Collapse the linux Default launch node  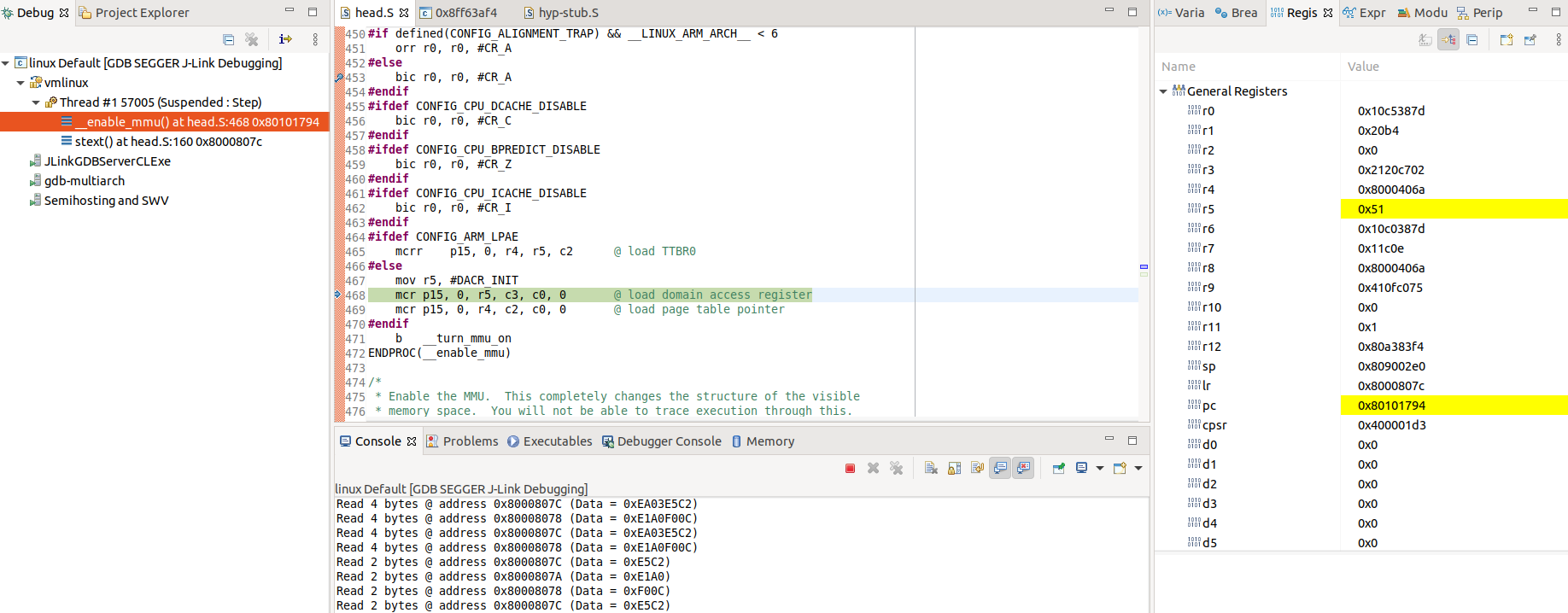pyautogui.click(x=6, y=63)
